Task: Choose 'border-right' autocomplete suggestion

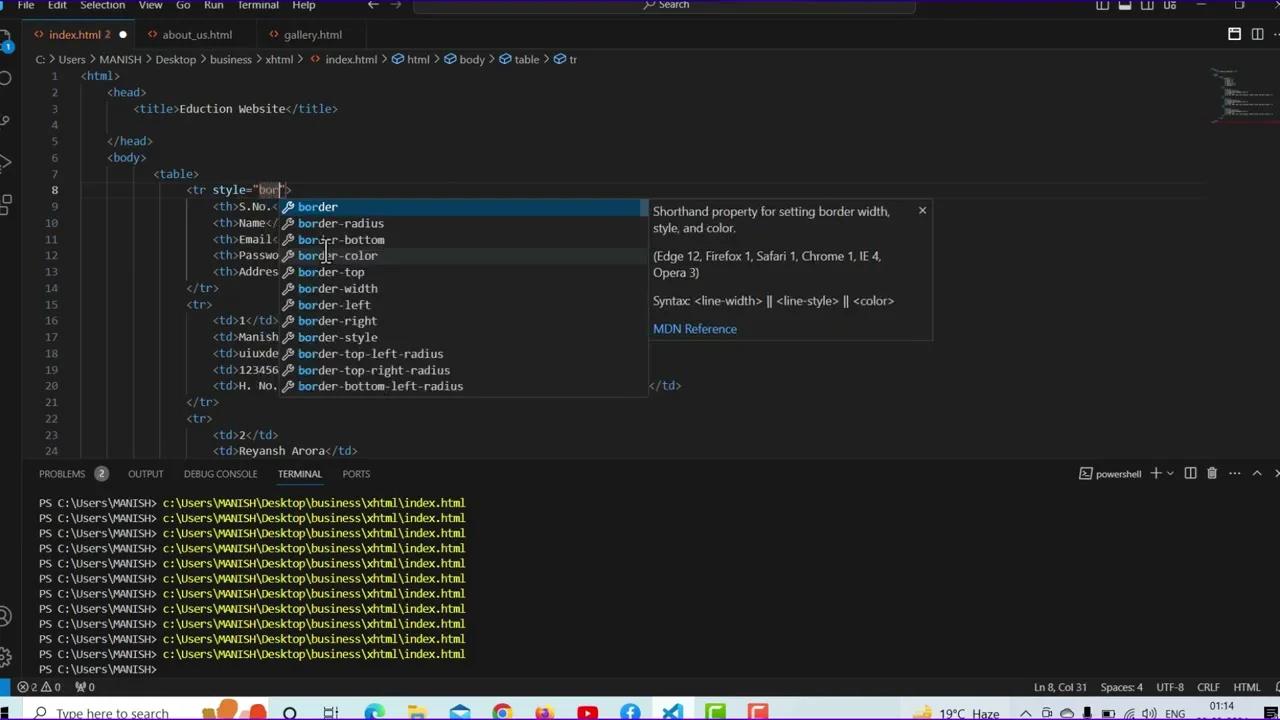Action: tap(463, 321)
